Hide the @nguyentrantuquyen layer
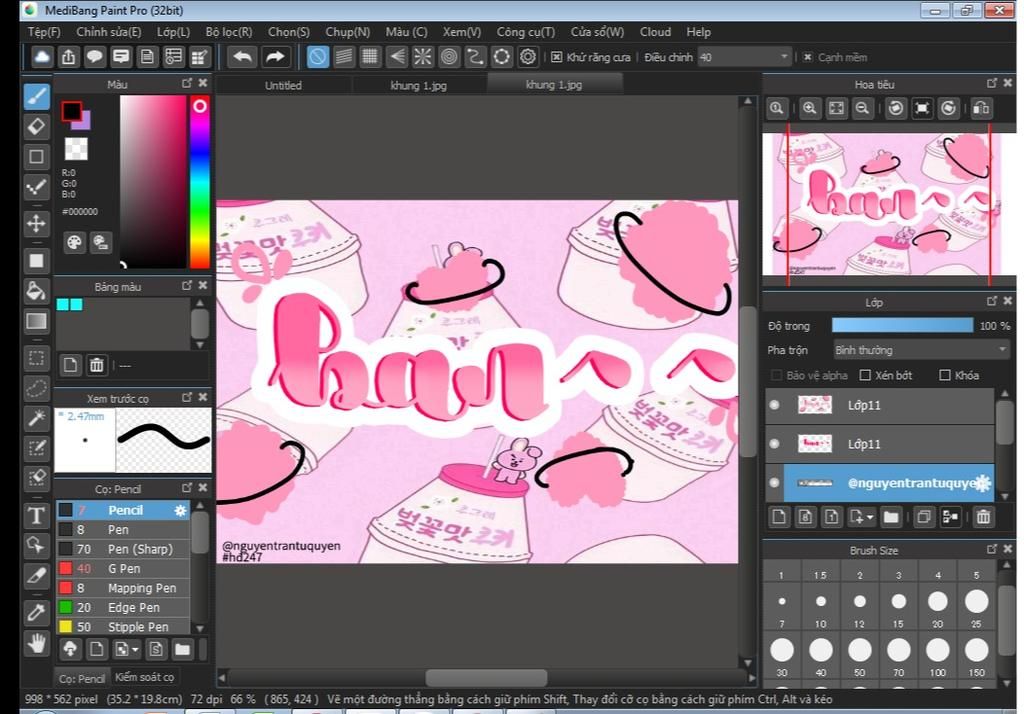The width and height of the screenshot is (1024, 714). coord(775,483)
